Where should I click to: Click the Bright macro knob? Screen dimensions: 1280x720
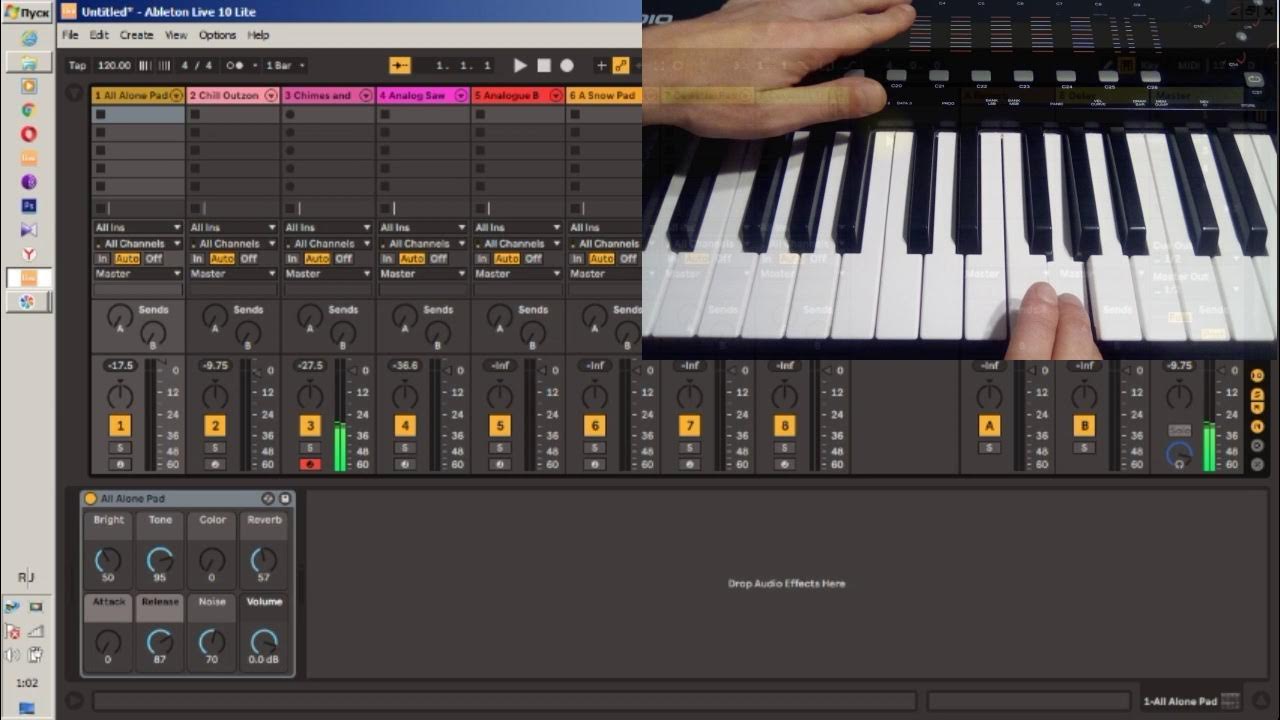[108, 560]
